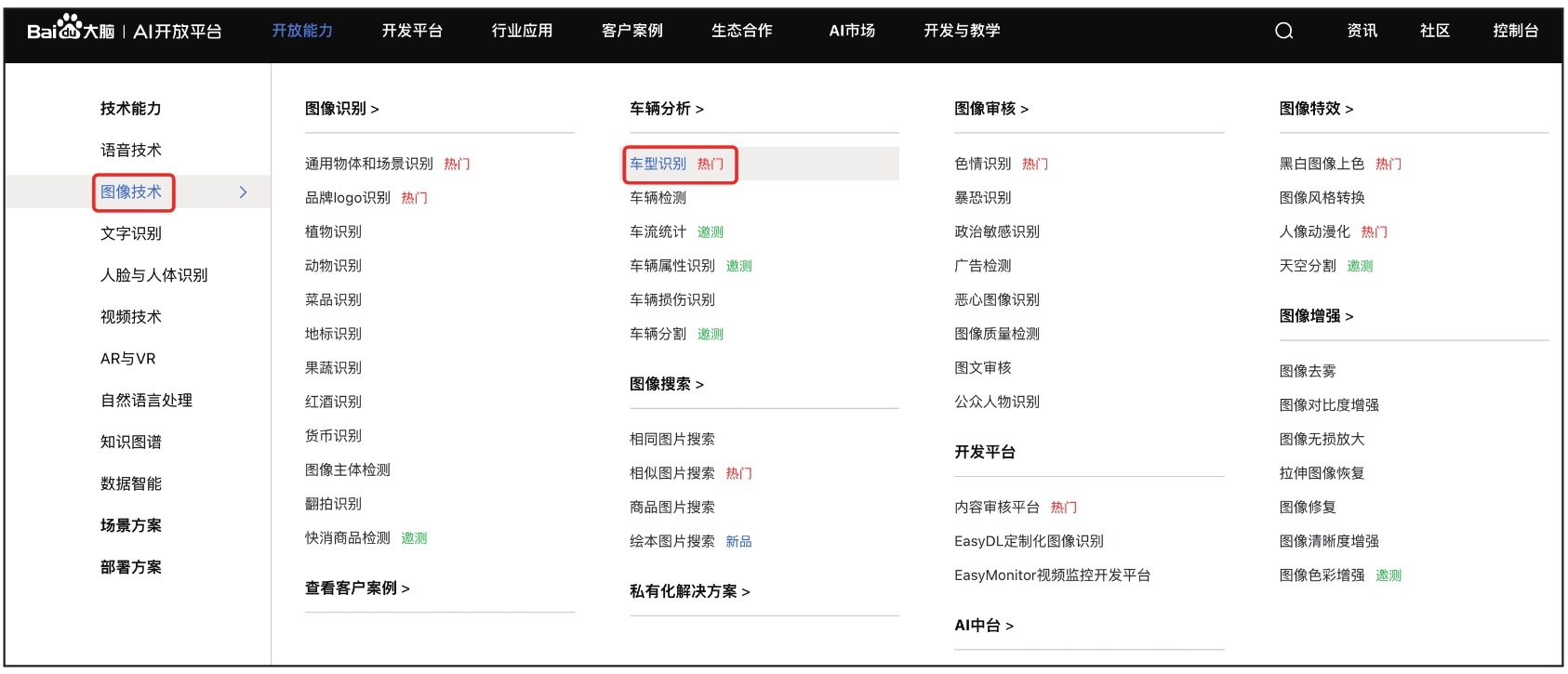The height and width of the screenshot is (674, 1568).
Task: Click 动物识别 link
Action: tap(333, 266)
